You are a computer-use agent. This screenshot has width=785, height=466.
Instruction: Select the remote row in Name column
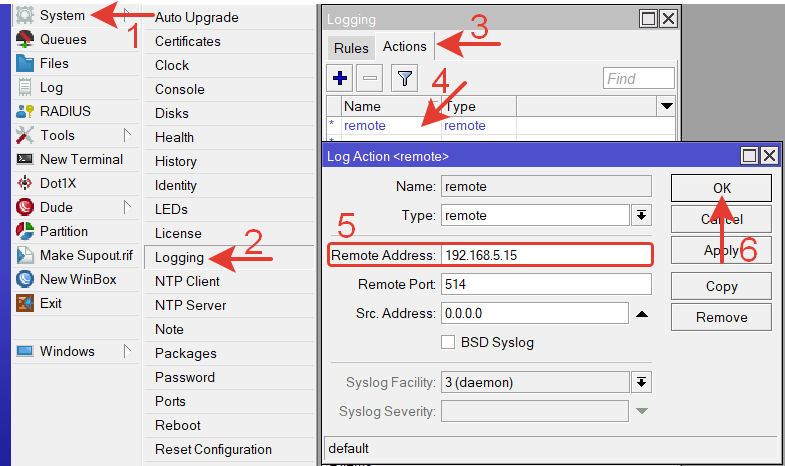(x=364, y=126)
